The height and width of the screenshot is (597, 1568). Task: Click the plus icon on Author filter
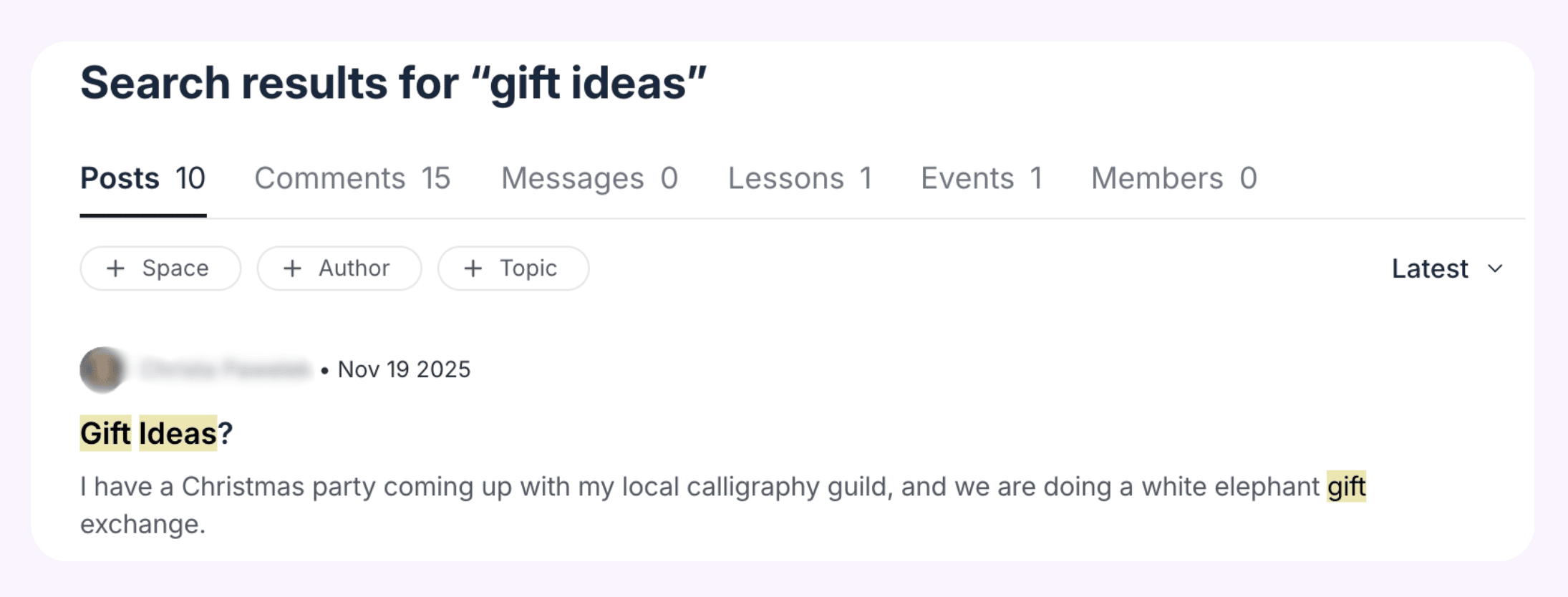tap(292, 268)
